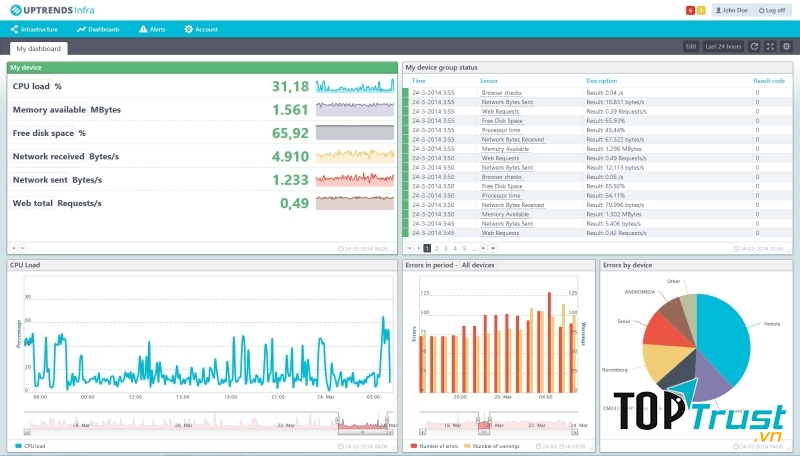
Task: Click the Infrastructure network icon
Action: 15,29
